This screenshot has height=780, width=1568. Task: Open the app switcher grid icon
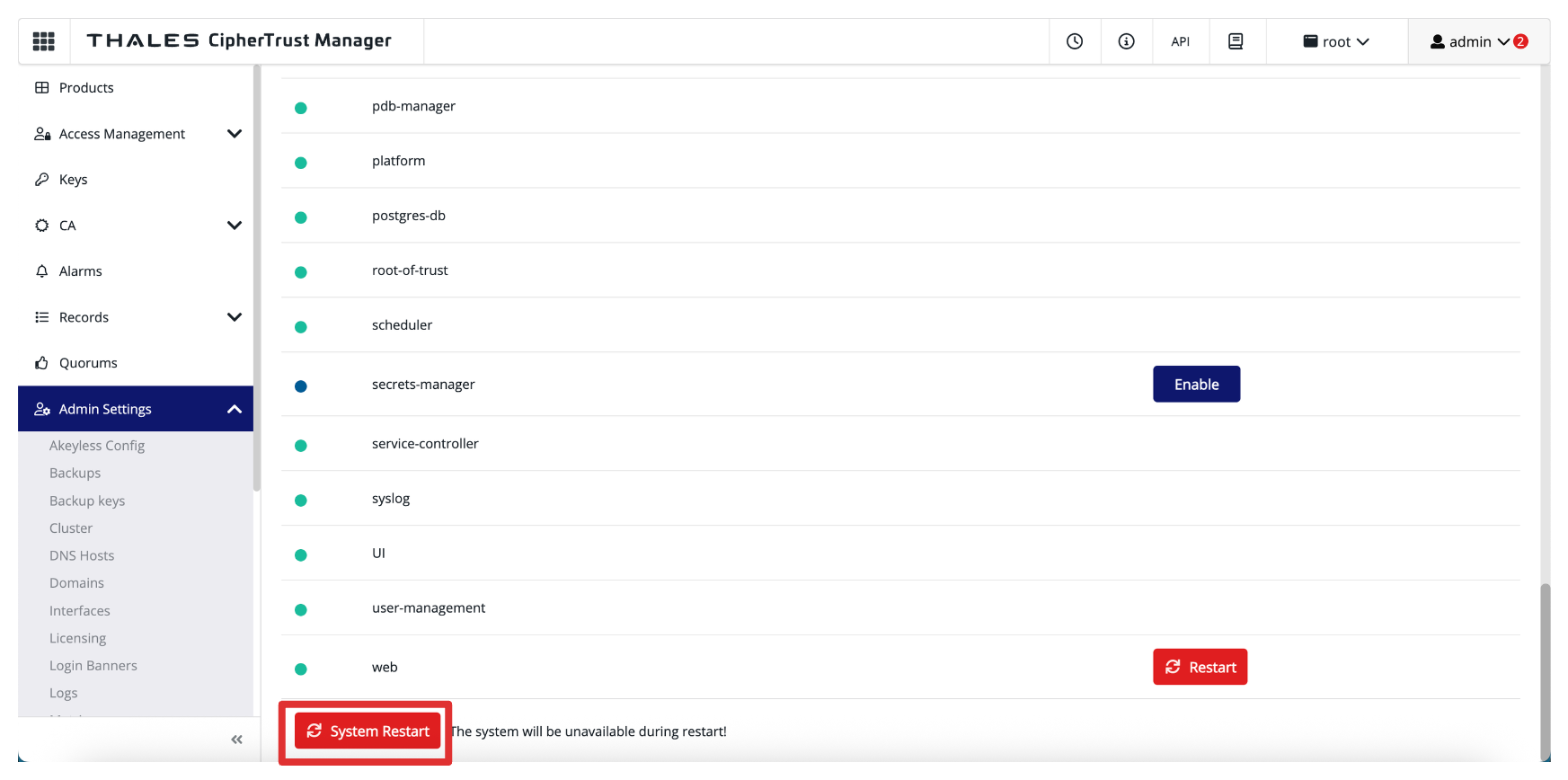coord(43,41)
